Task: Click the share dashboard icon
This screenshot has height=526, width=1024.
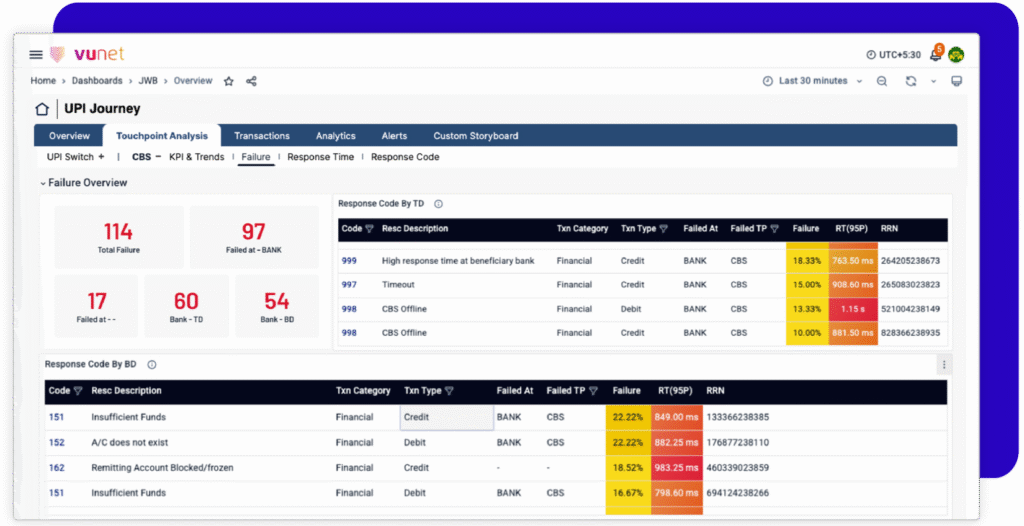Action: [x=251, y=81]
